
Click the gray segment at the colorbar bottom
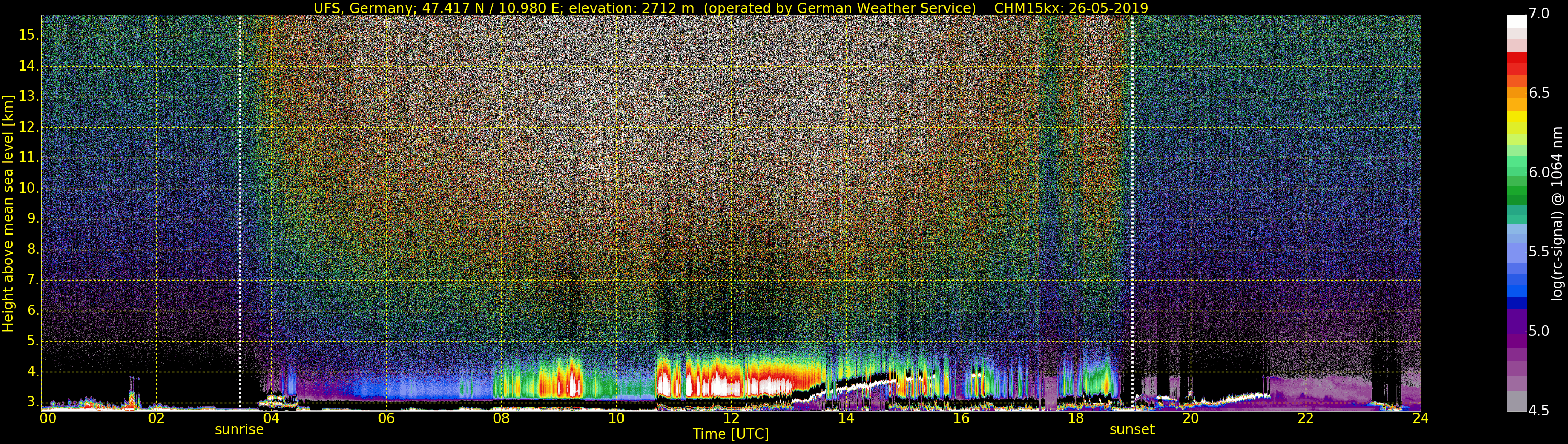(1516, 401)
